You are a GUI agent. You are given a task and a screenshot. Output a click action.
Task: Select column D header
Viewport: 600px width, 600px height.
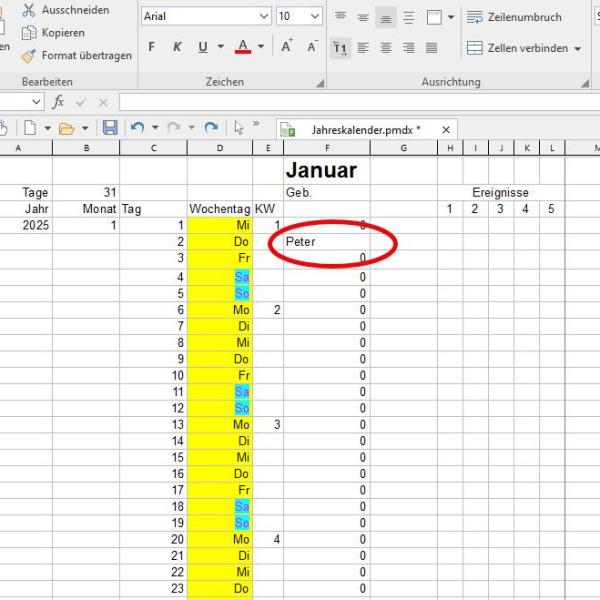coord(220,148)
